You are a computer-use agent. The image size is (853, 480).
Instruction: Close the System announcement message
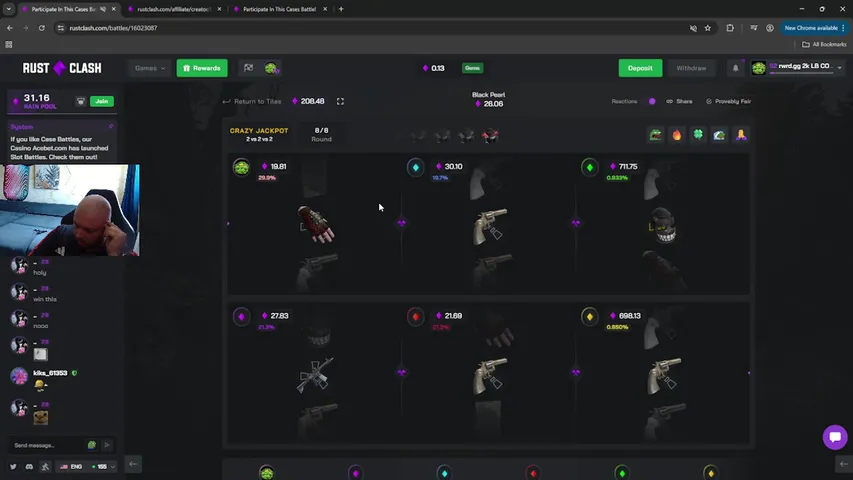pos(111,127)
